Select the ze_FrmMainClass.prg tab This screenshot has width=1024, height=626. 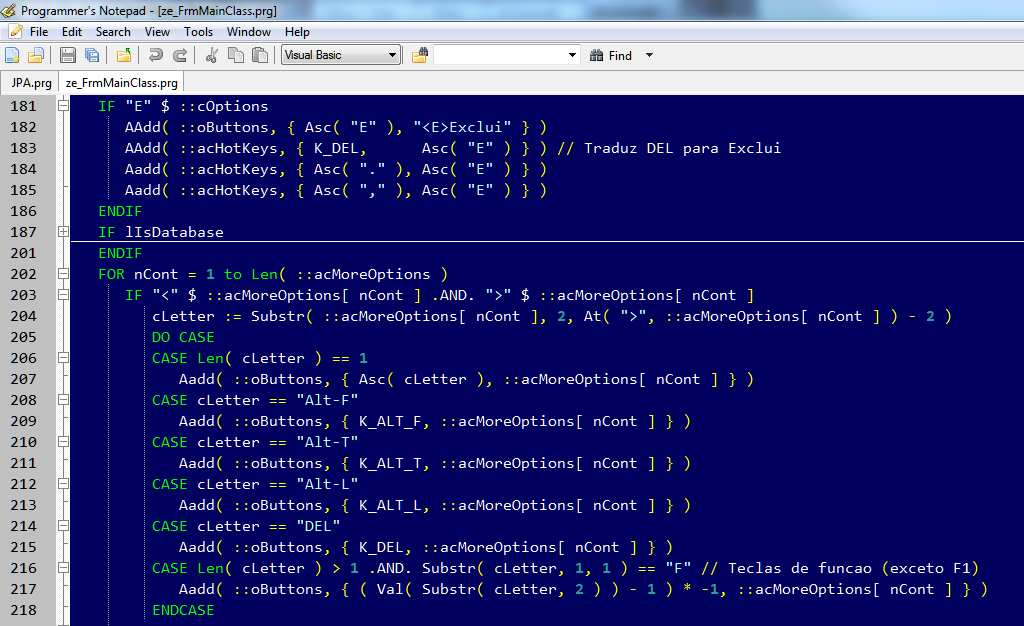pyautogui.click(x=121, y=82)
